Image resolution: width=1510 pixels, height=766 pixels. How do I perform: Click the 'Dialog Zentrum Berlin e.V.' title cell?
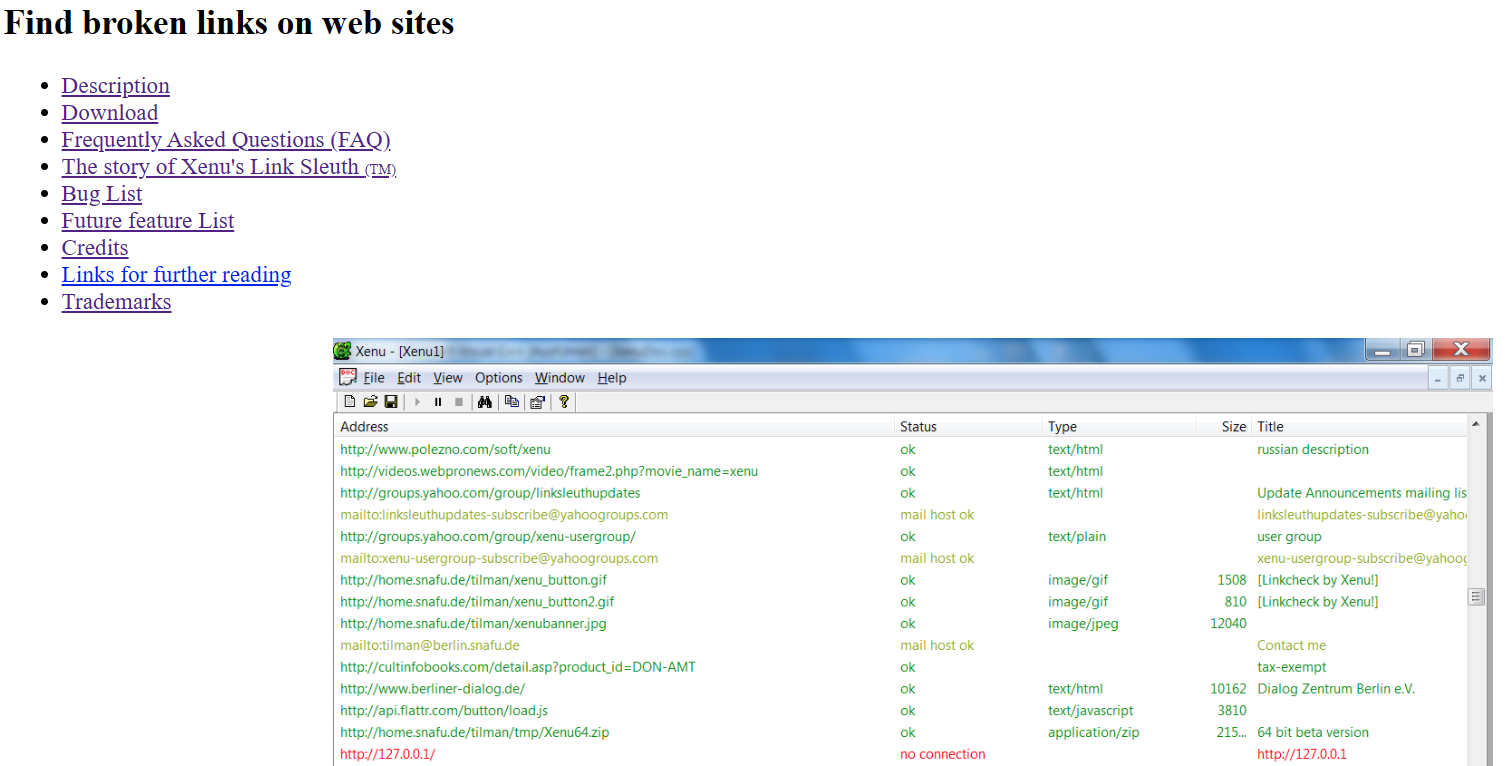tap(1336, 689)
